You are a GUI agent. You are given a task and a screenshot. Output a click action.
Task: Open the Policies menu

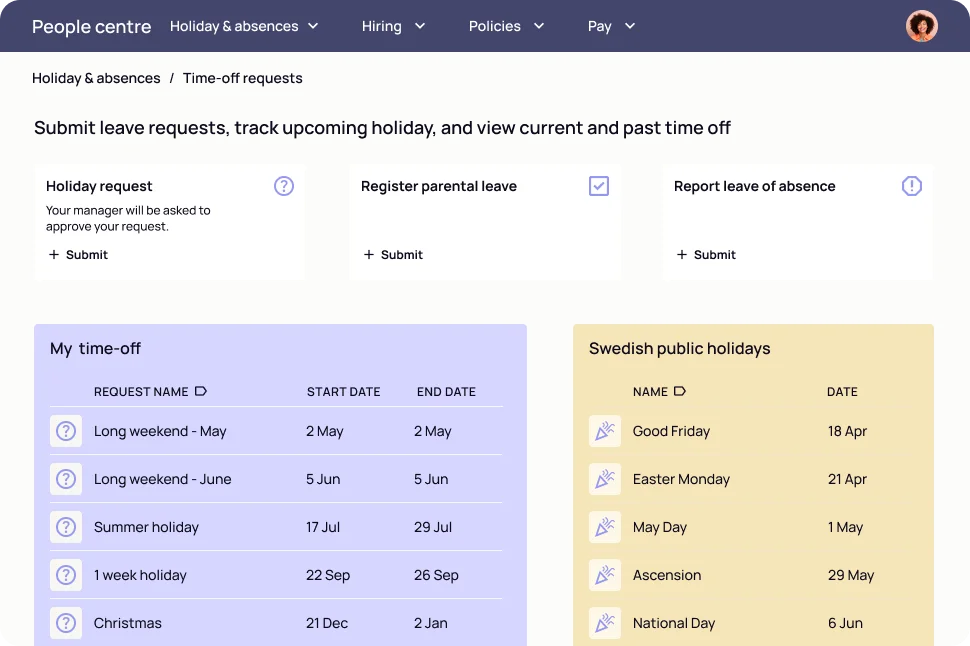pos(507,26)
